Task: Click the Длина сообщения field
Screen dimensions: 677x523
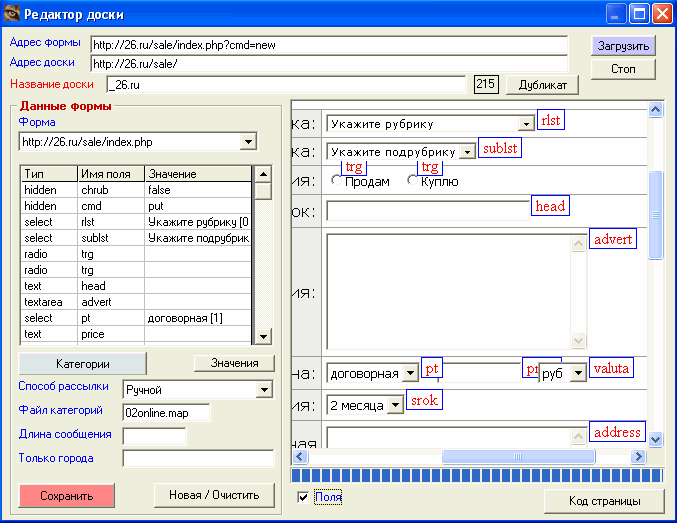Action: 155,436
